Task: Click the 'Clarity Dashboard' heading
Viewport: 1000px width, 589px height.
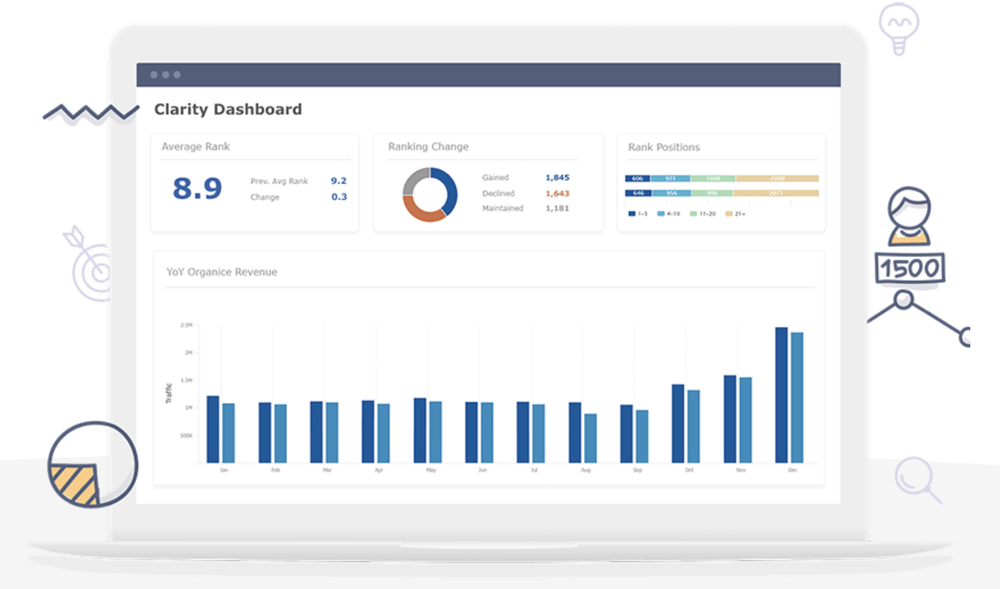Action: pyautogui.click(x=228, y=109)
